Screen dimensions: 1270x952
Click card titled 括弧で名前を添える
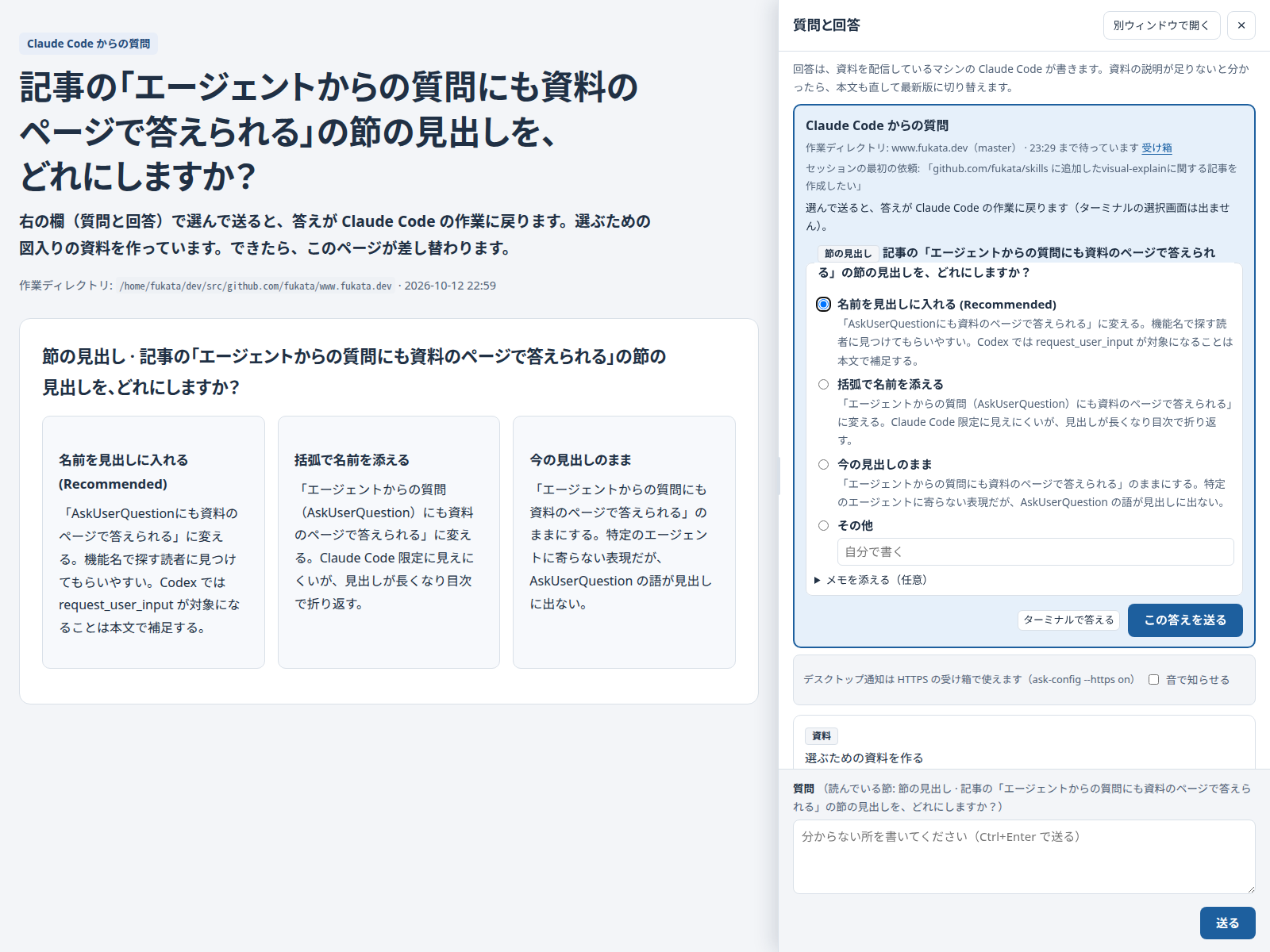(389, 542)
